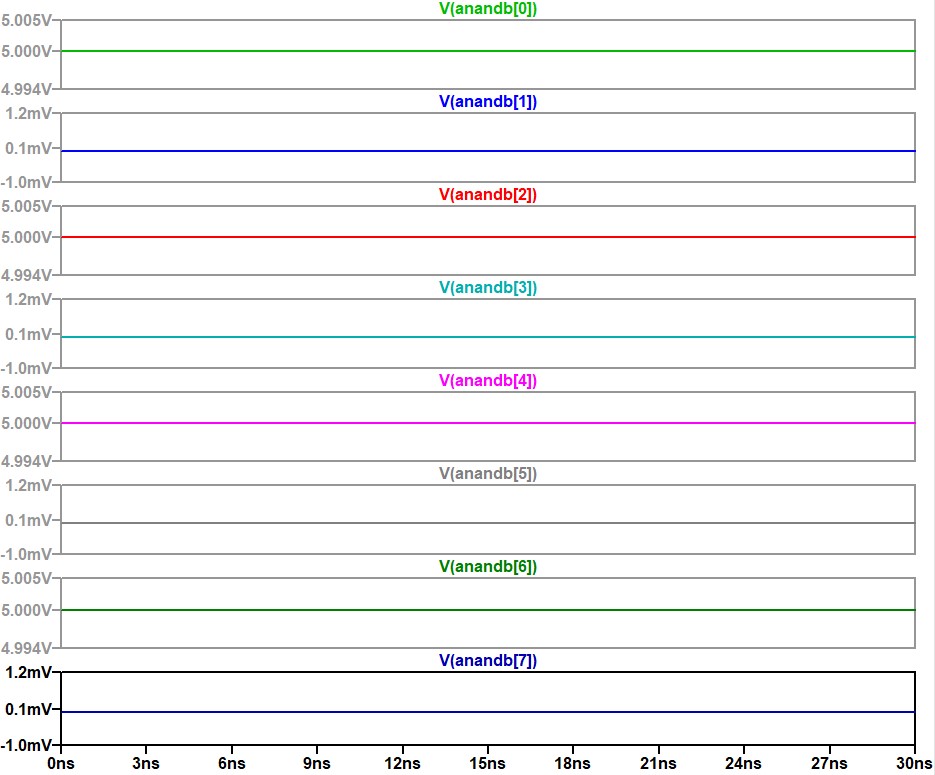935x775 pixels.
Task: Click the 6ns time axis label
Action: (x=231, y=764)
